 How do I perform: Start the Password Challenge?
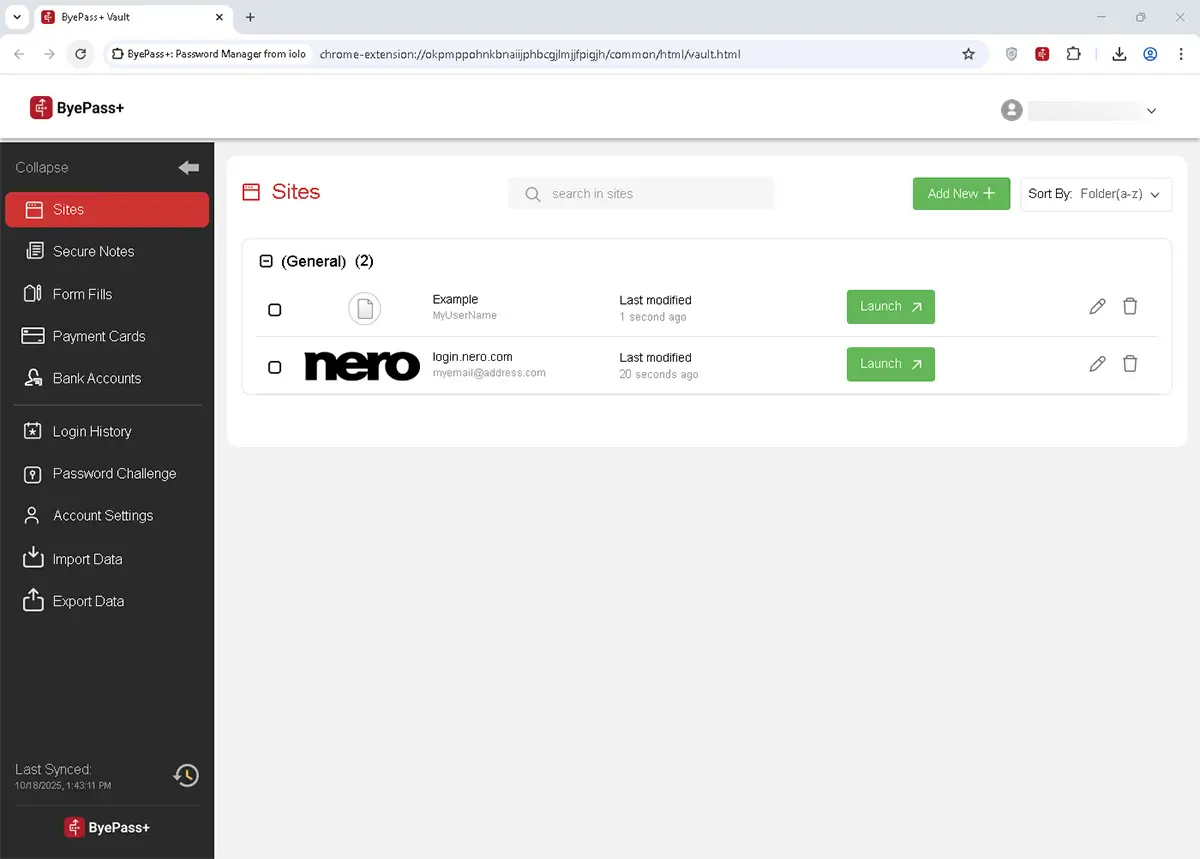pyautogui.click(x=114, y=473)
